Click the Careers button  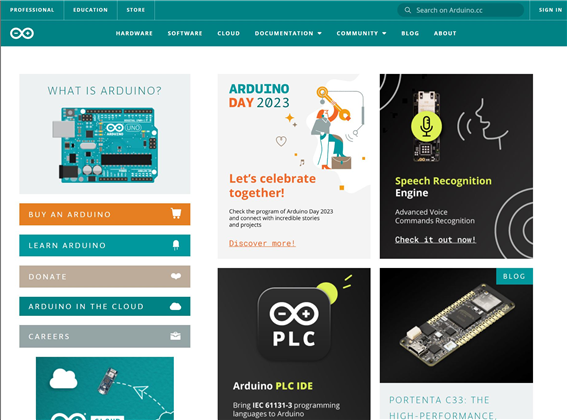105,336
